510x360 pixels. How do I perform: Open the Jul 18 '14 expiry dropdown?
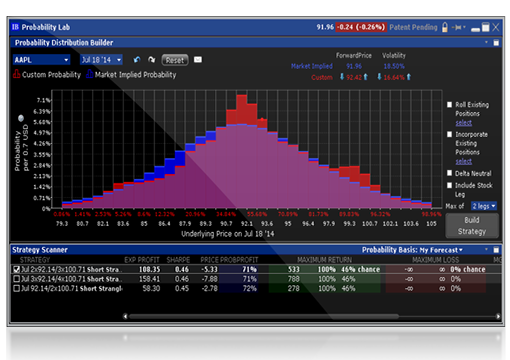[102, 60]
